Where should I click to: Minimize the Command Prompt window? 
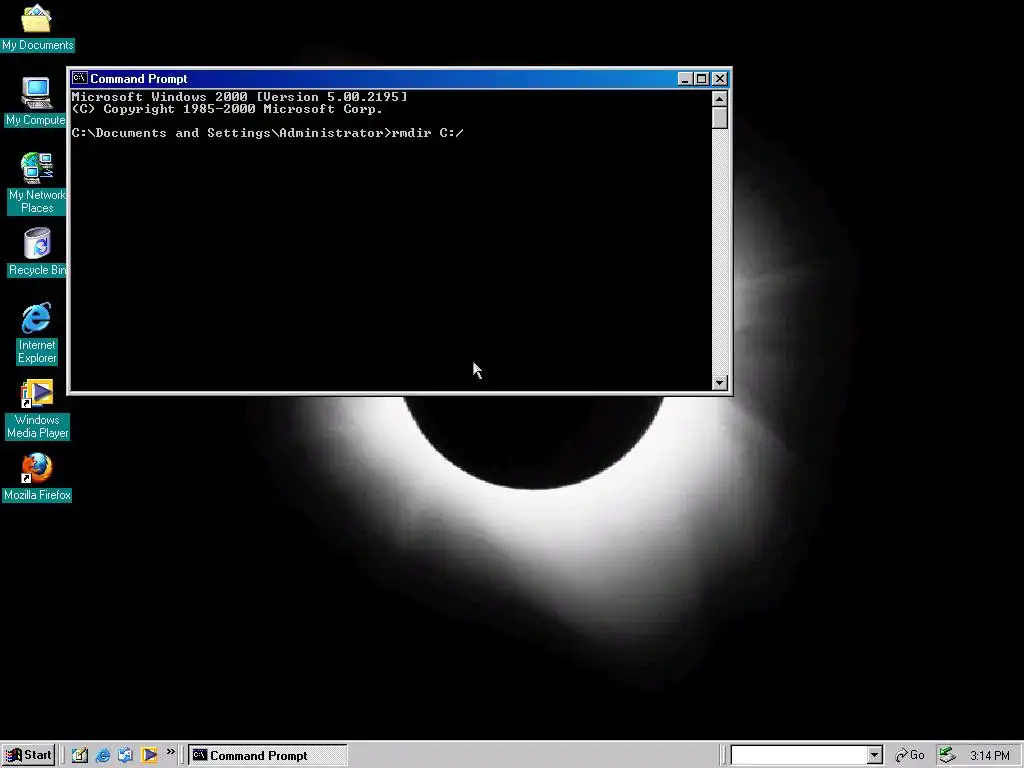[684, 78]
